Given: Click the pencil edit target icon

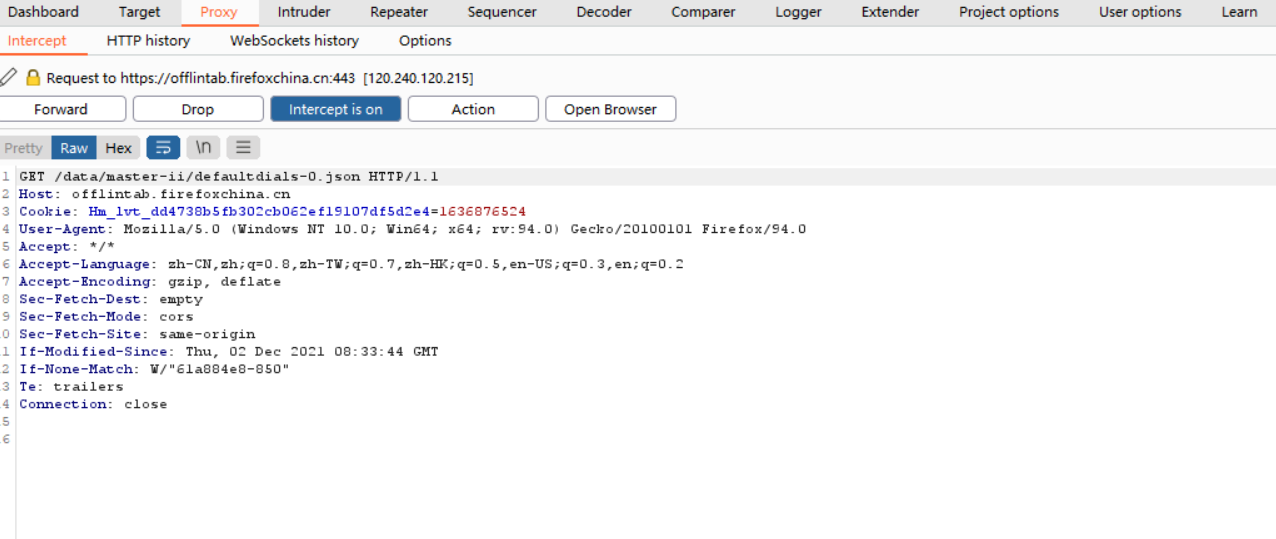Looking at the screenshot, I should coord(9,77).
